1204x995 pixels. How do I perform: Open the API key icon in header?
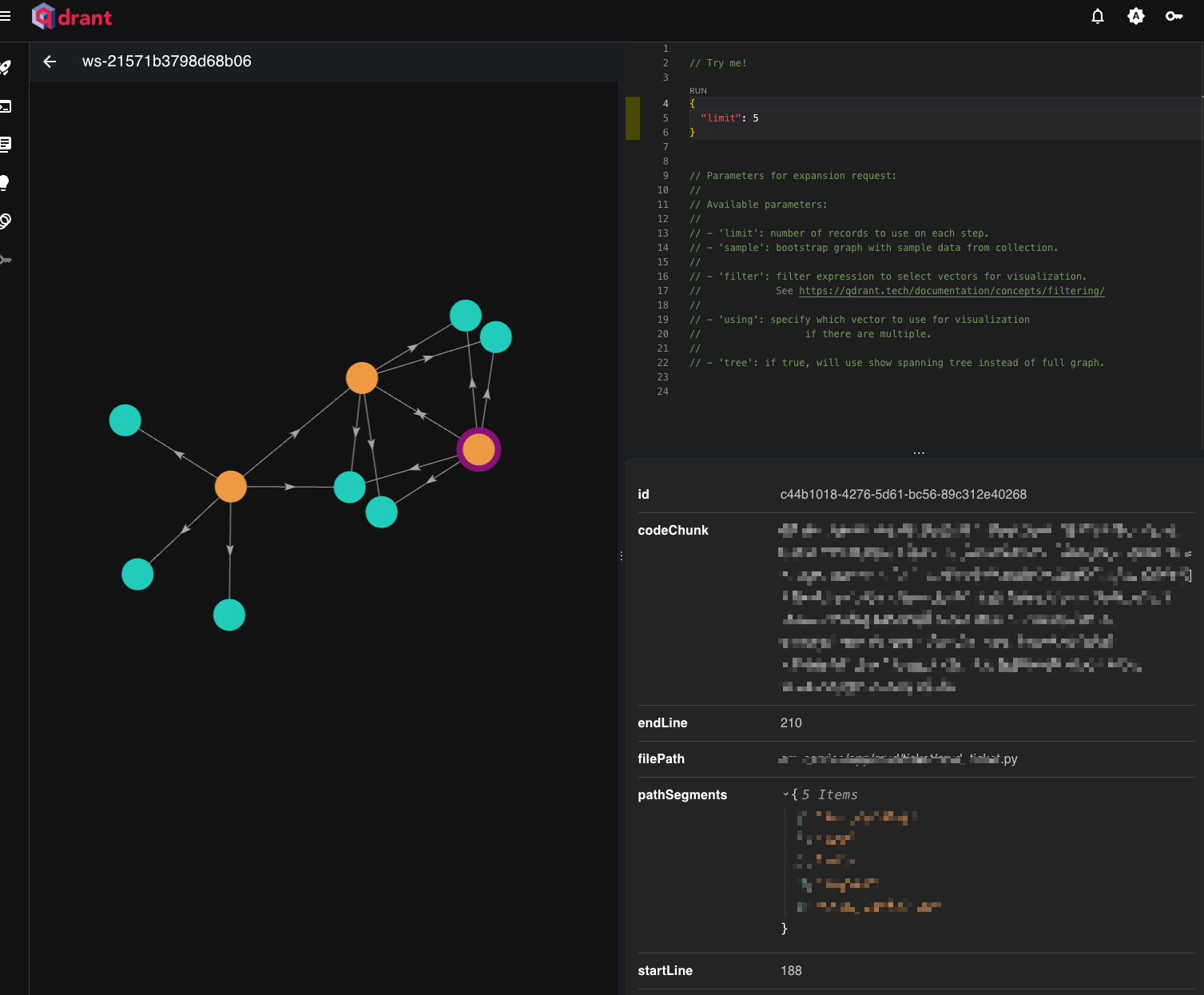point(1174,16)
